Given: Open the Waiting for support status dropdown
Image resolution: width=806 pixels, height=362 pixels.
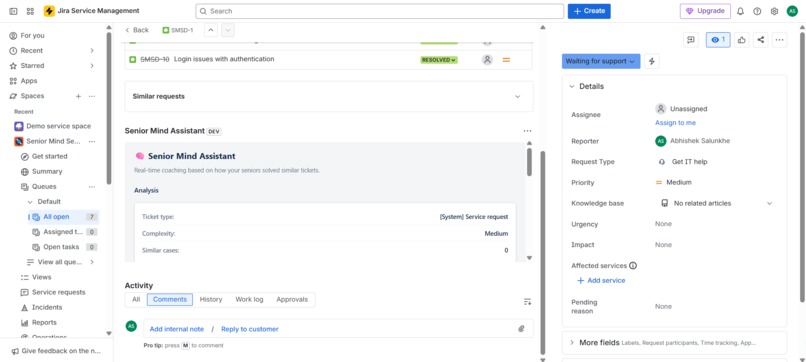Looking at the screenshot, I should (601, 61).
